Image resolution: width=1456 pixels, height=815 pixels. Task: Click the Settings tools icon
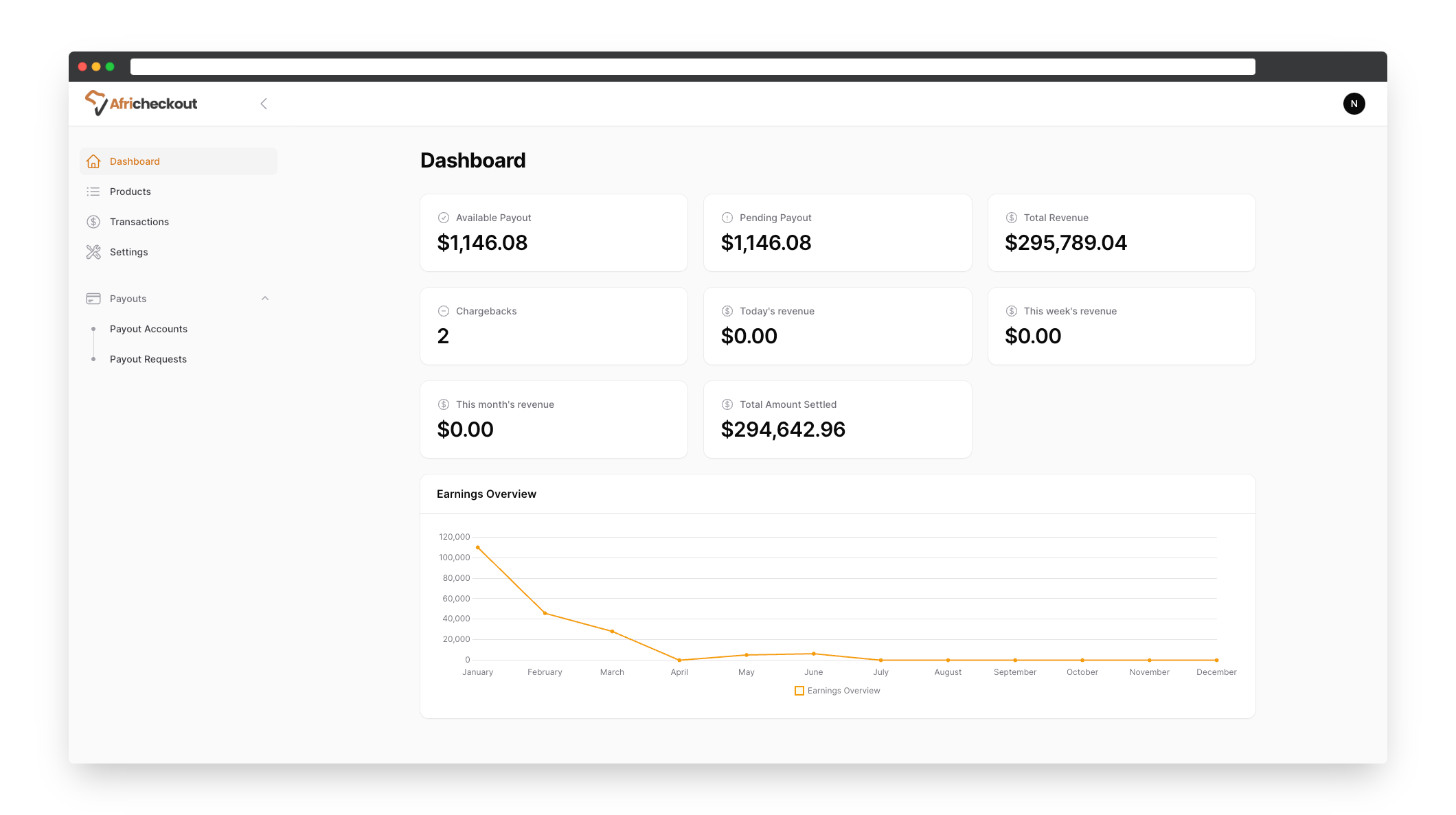coord(93,252)
